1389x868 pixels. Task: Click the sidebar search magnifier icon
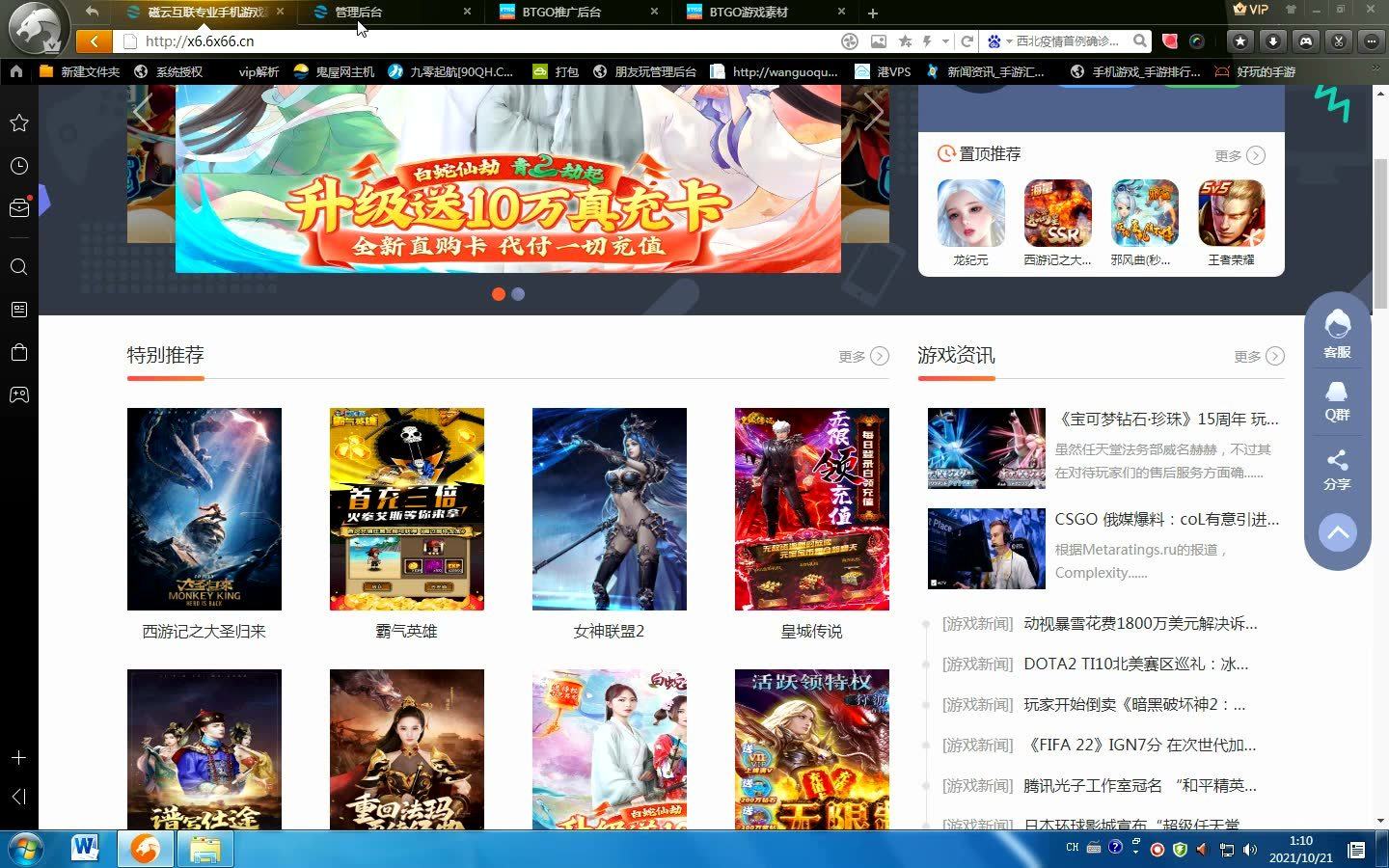[18, 267]
